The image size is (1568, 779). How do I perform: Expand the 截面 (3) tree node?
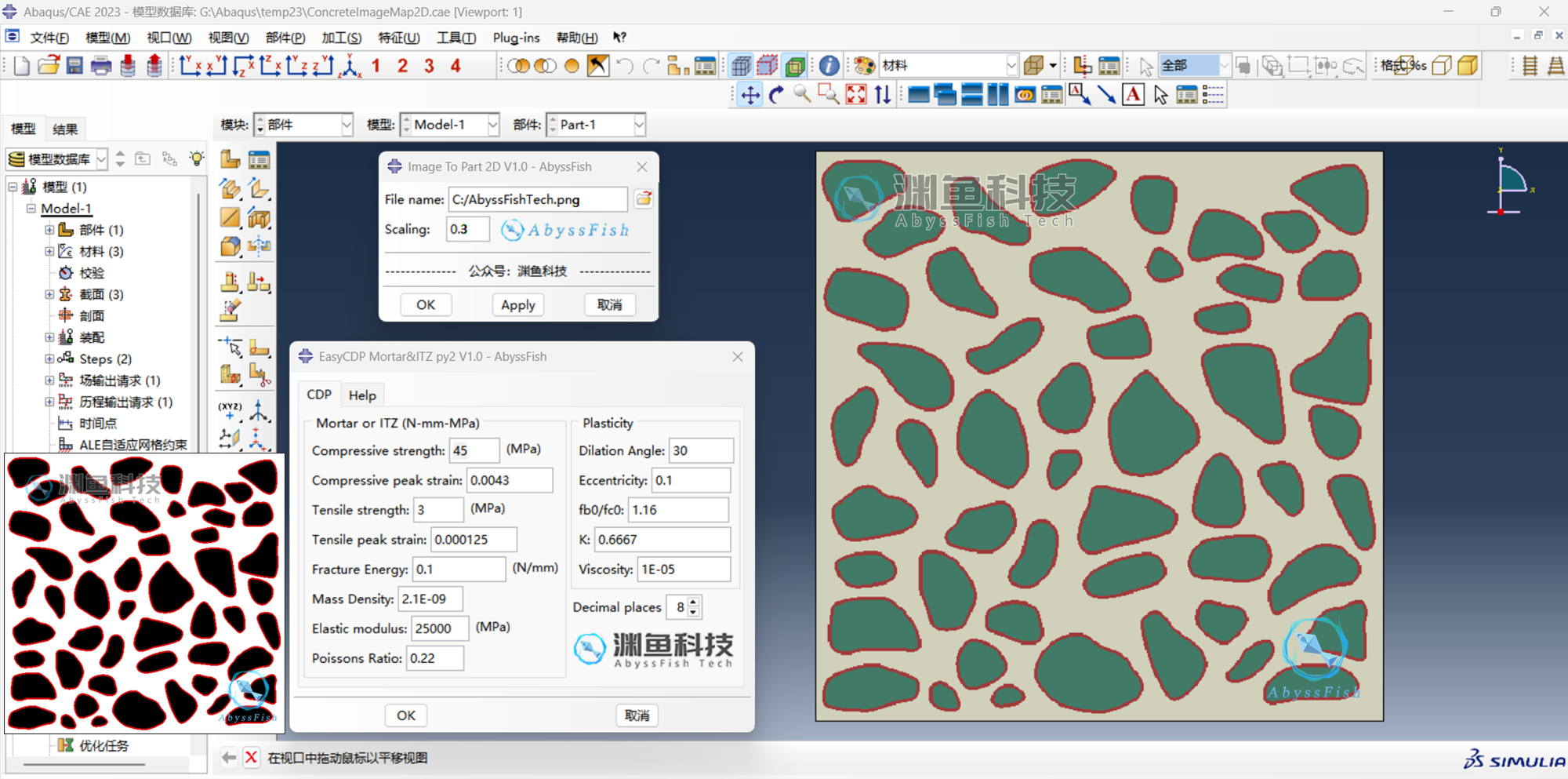click(49, 294)
